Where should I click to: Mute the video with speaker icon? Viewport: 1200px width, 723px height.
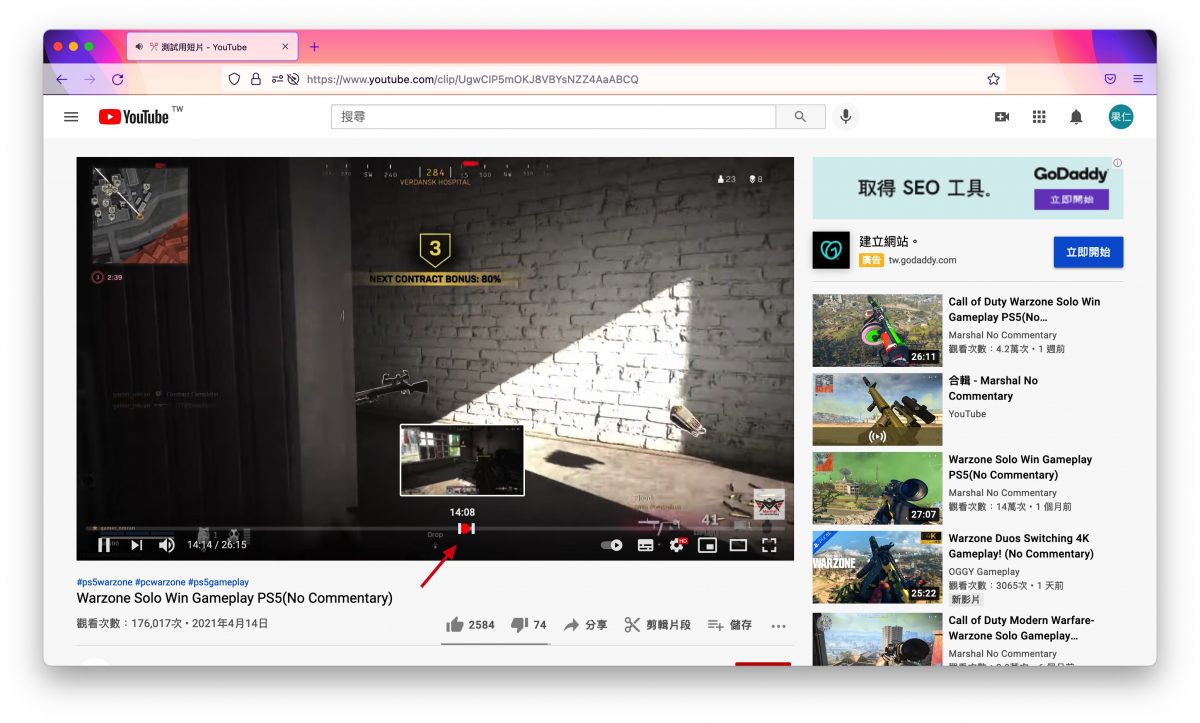[x=167, y=545]
